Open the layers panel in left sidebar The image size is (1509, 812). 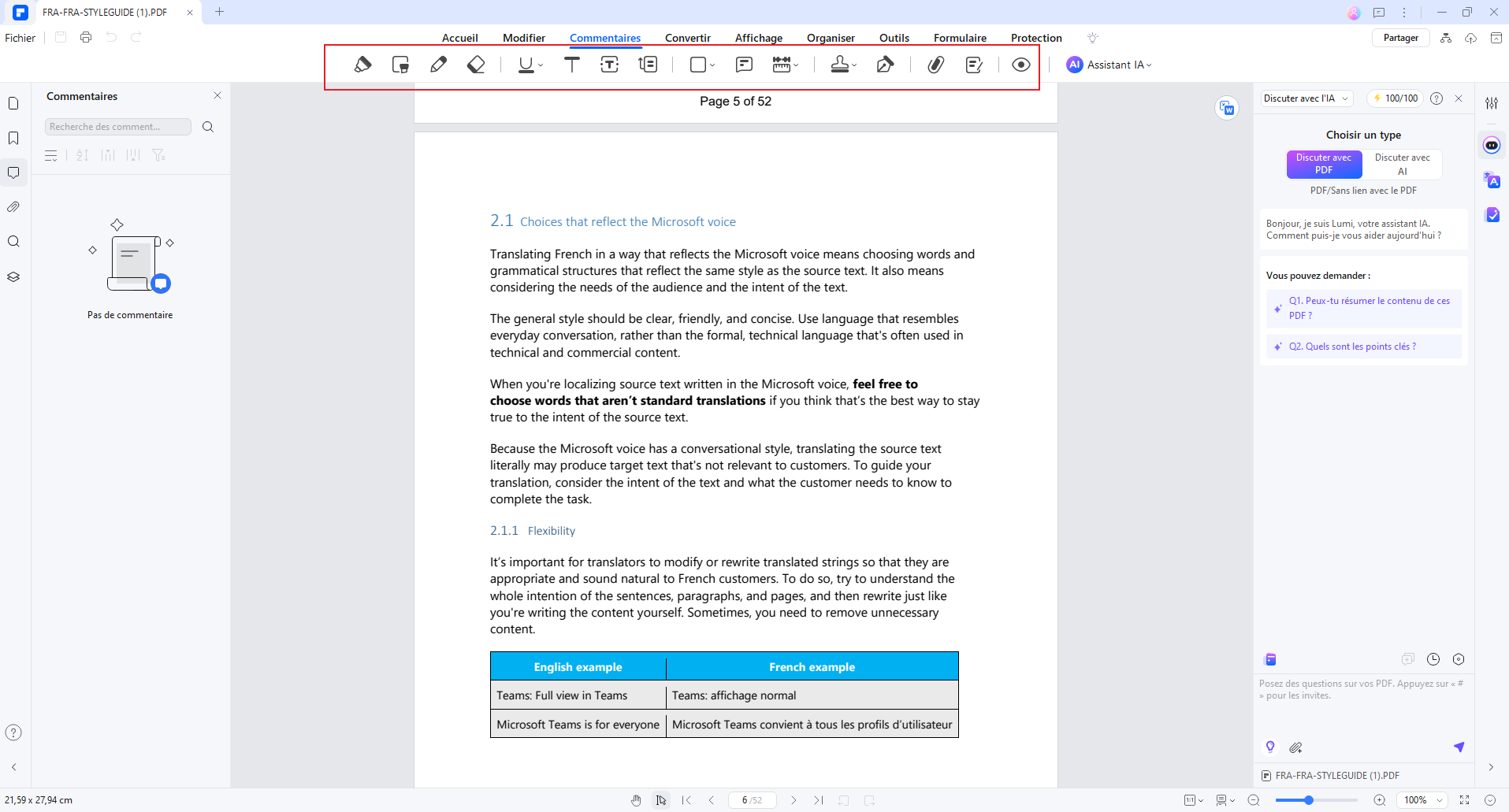point(13,276)
